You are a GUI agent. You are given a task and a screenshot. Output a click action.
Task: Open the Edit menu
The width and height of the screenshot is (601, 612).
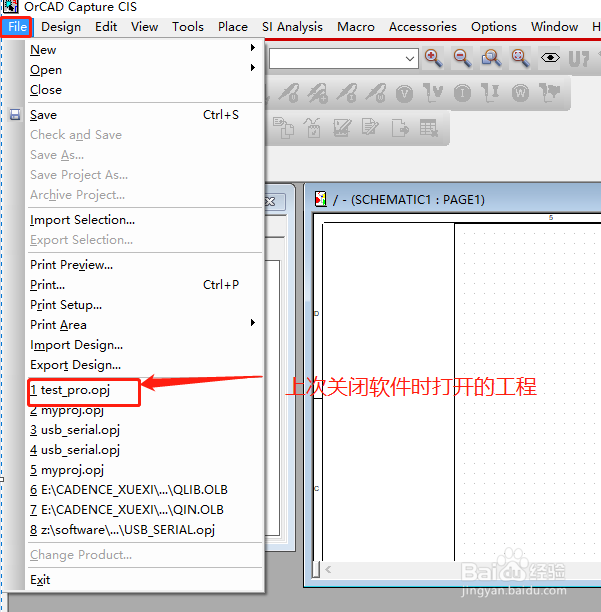coord(106,27)
